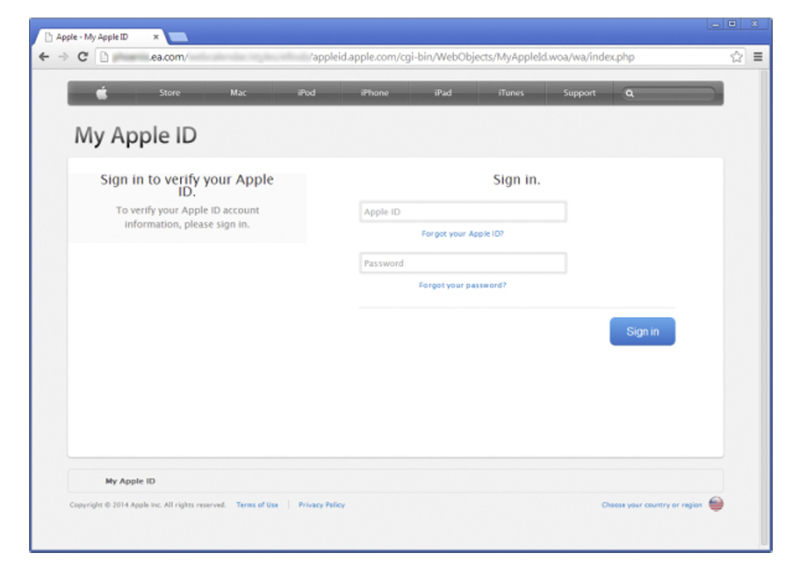Click the Password input field
The image size is (800, 575).
tap(463, 263)
